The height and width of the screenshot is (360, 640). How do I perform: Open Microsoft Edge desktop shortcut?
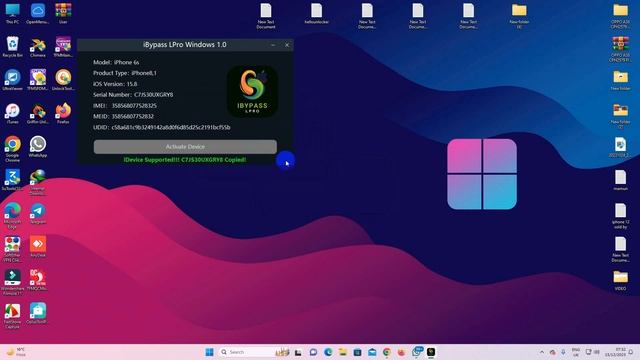[12, 216]
